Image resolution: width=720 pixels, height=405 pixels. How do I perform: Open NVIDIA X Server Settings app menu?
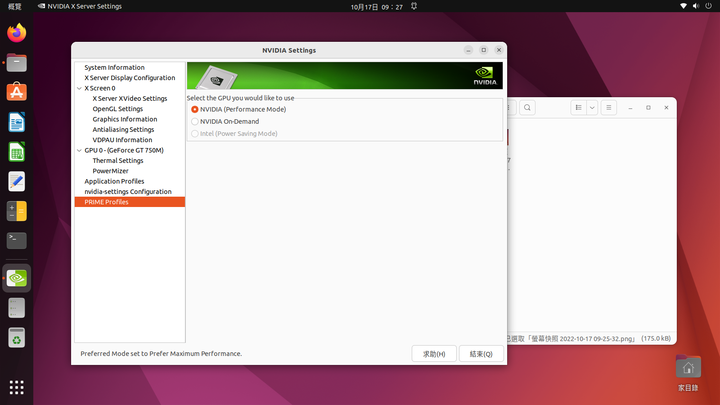point(80,6)
